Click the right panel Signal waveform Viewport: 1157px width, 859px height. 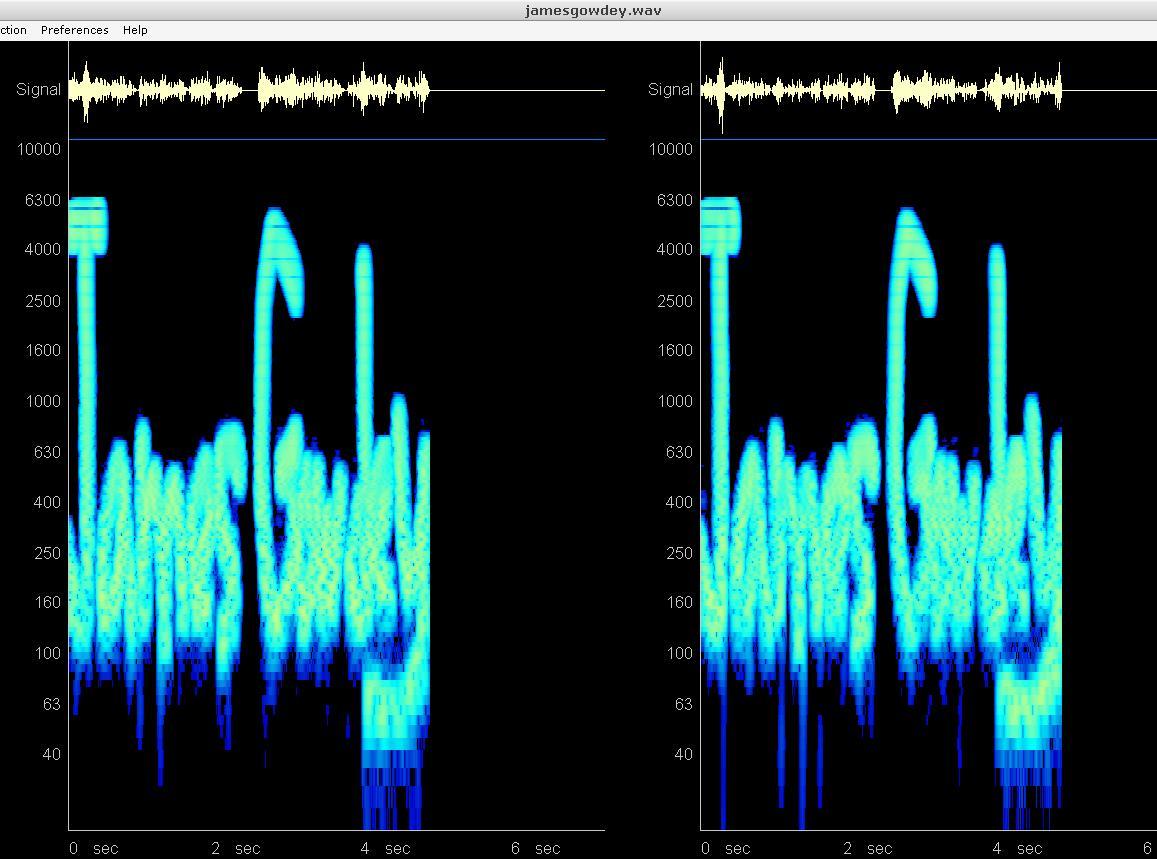pos(880,91)
